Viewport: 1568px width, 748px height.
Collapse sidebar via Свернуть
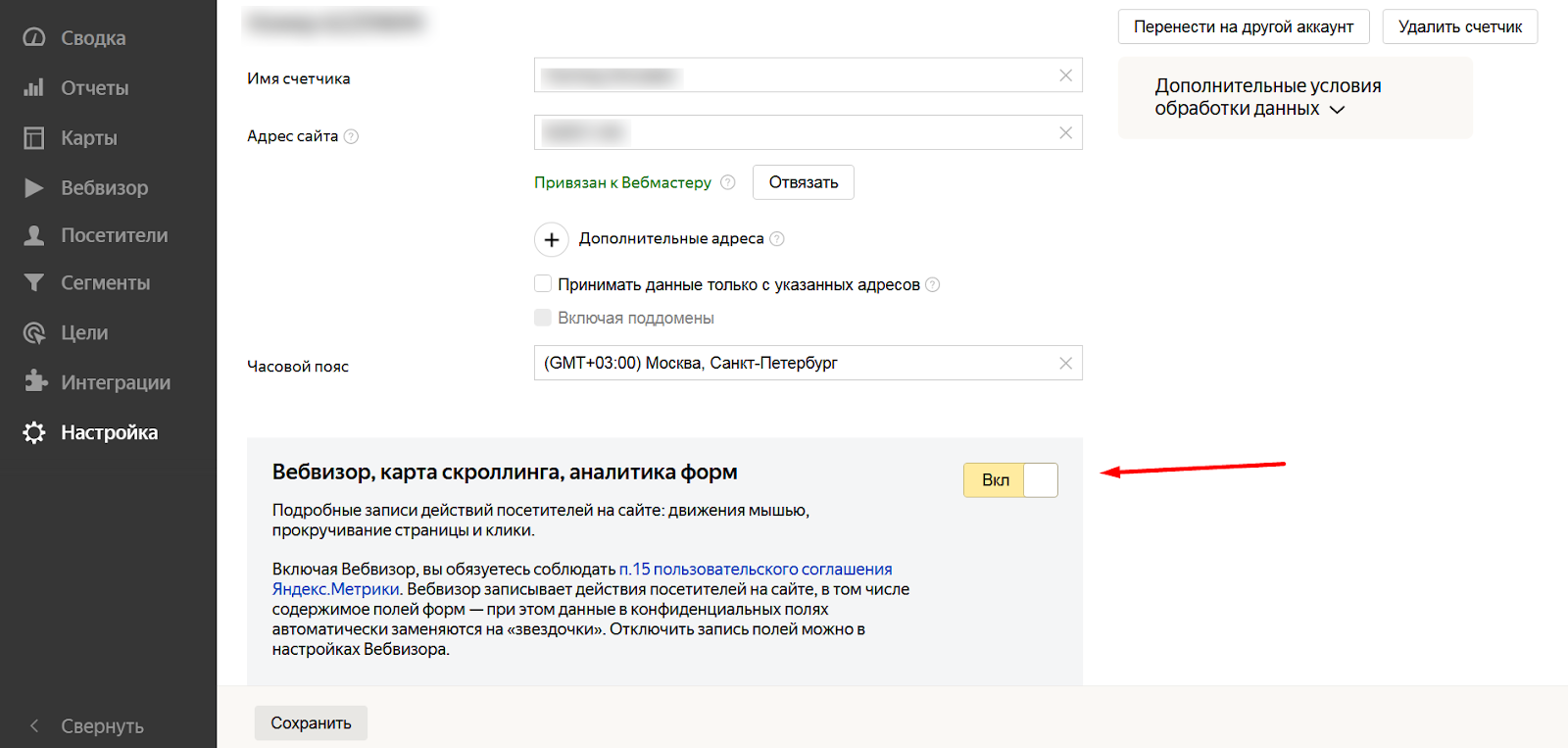(102, 725)
